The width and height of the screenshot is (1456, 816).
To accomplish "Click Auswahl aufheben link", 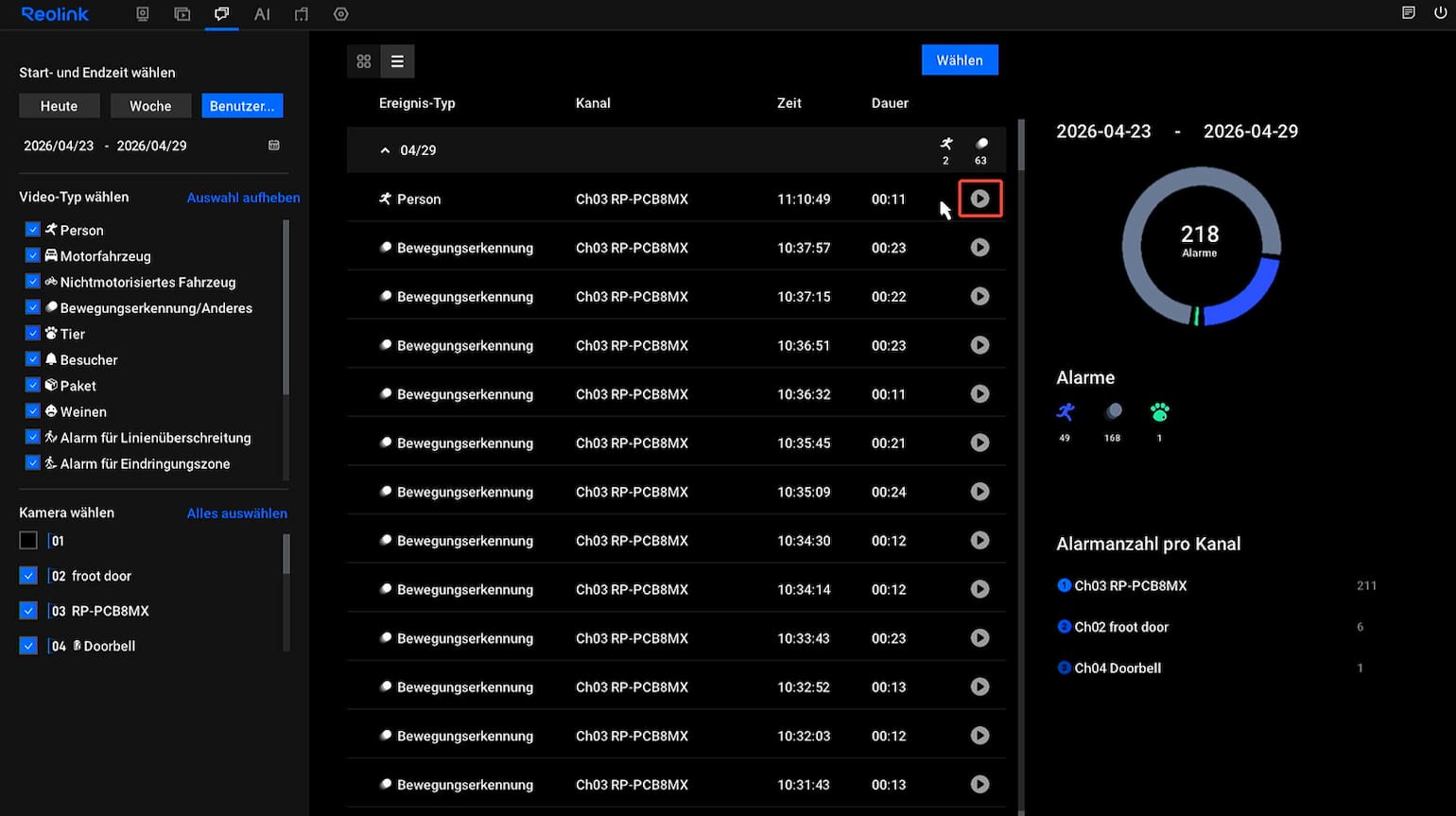I will [243, 198].
